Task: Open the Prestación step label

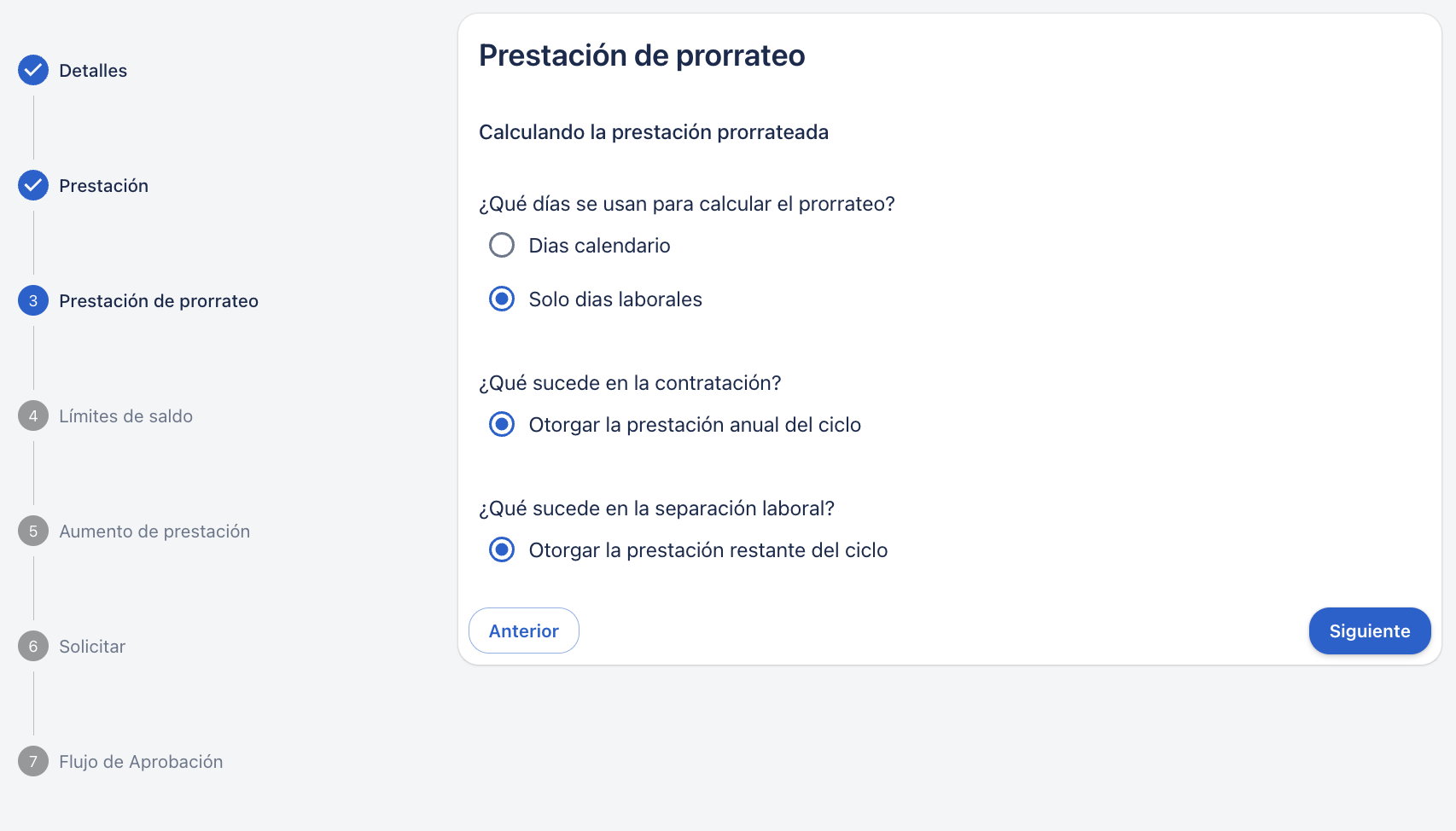Action: click(x=104, y=186)
